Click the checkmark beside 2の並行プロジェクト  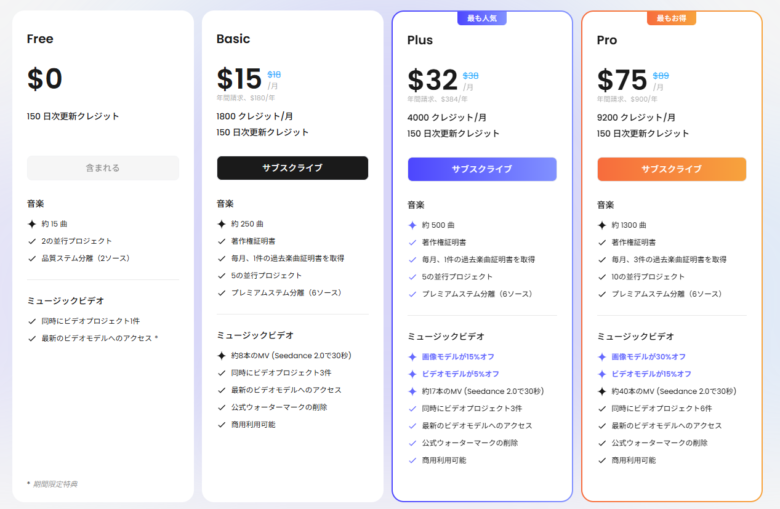pos(32,241)
